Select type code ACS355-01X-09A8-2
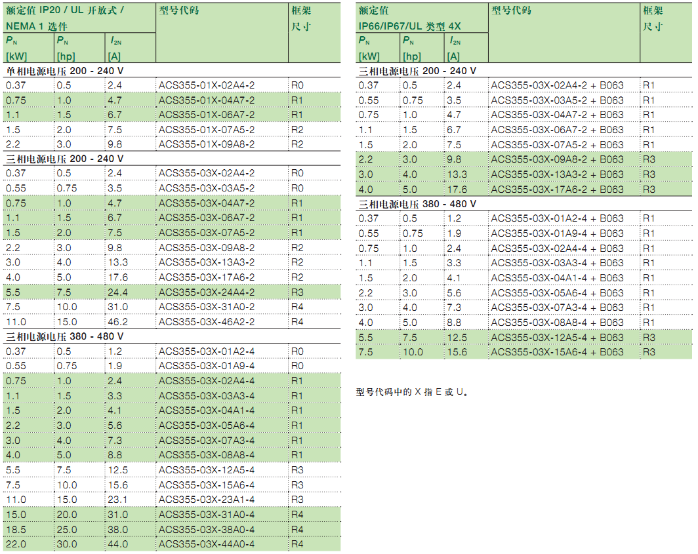 click(x=207, y=144)
